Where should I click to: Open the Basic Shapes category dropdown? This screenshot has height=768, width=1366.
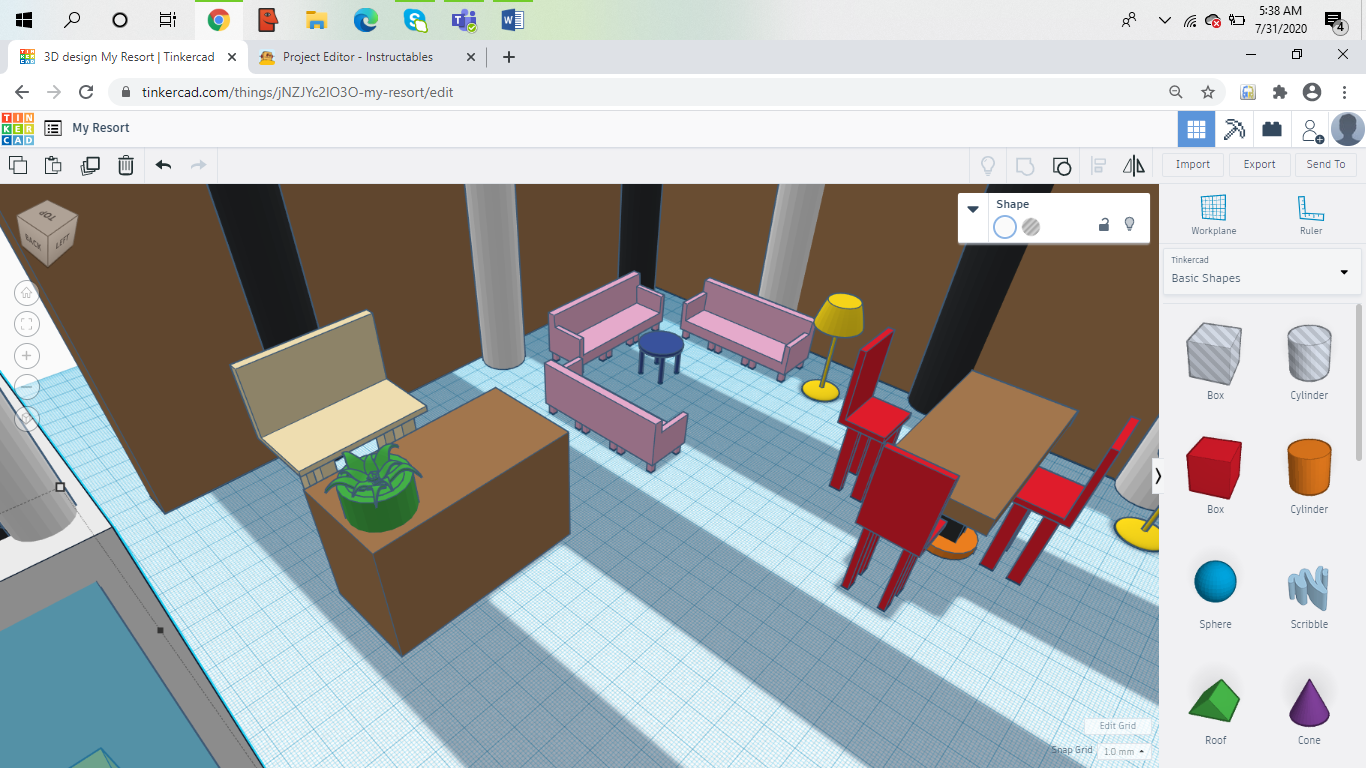(1261, 271)
